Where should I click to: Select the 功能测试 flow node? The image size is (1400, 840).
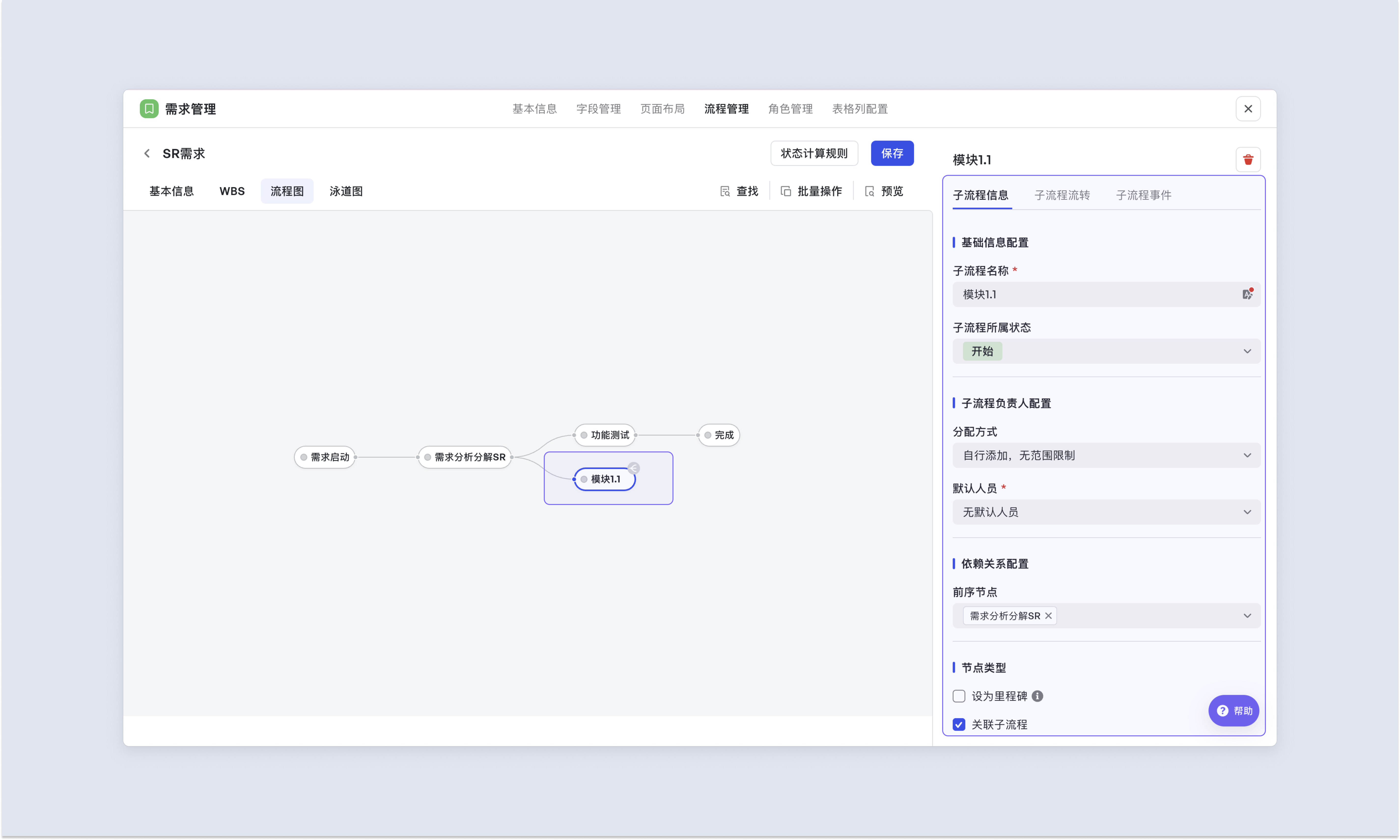tap(605, 435)
